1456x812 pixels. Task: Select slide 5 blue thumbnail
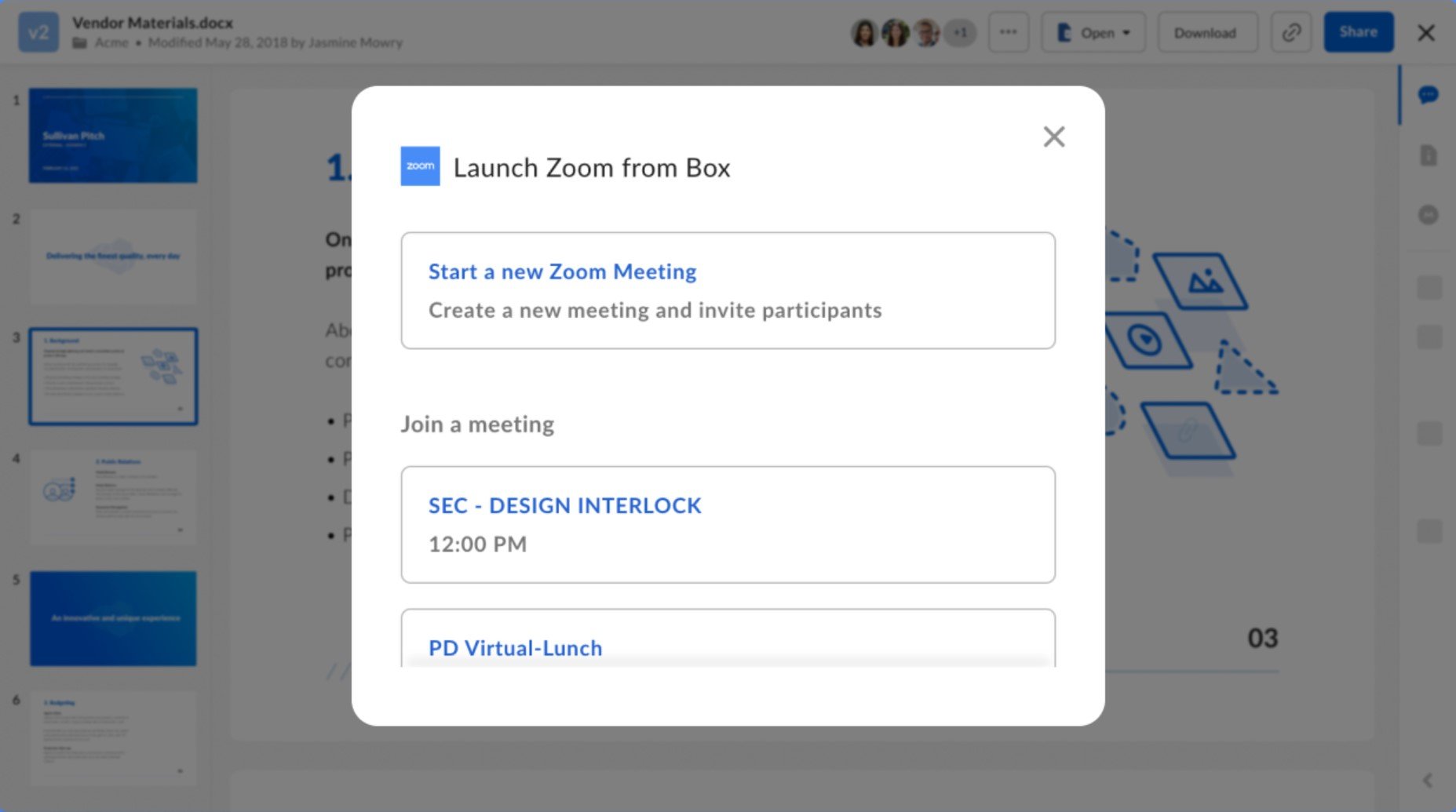coord(113,618)
